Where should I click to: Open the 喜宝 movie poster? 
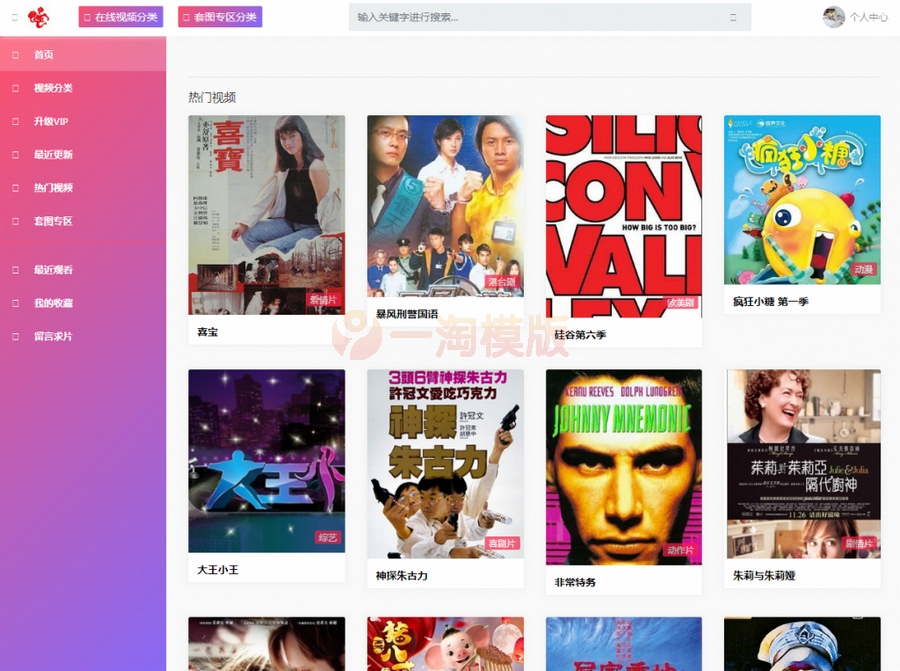click(x=267, y=215)
